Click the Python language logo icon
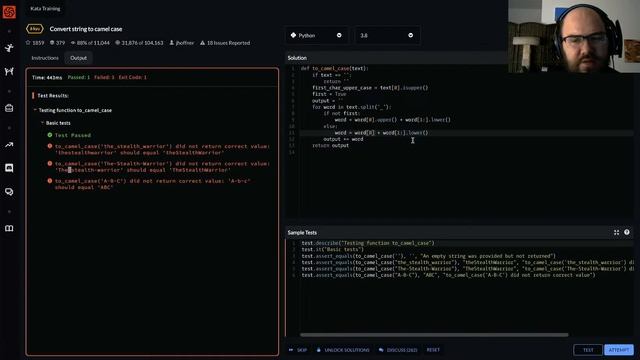 click(293, 35)
